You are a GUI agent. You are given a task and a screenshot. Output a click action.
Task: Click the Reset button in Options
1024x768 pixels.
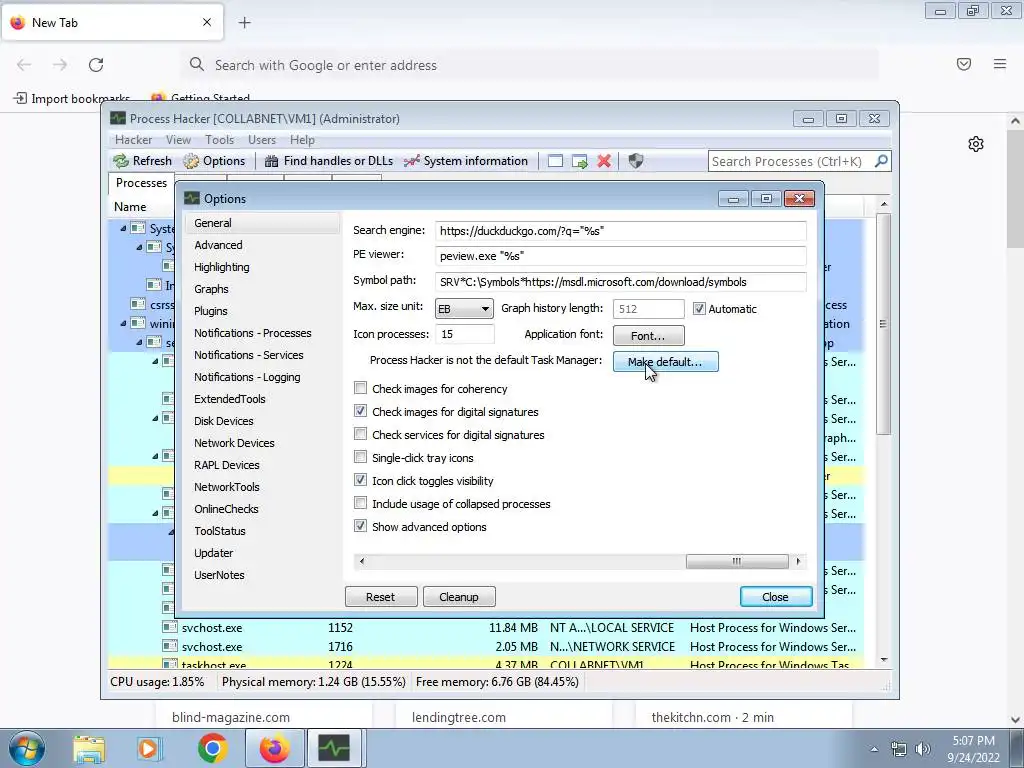tap(381, 597)
